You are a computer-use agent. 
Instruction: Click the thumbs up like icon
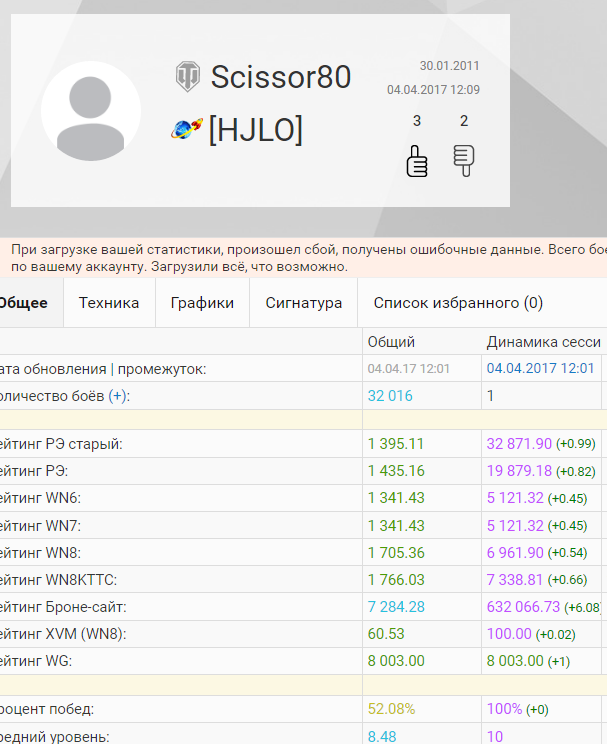[417, 161]
